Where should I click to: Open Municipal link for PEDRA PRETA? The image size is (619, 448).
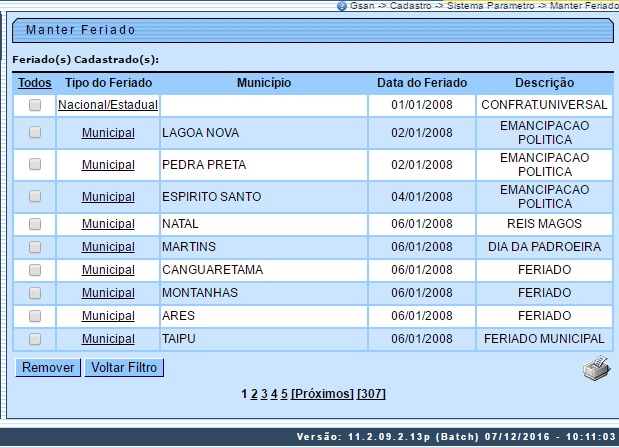point(108,165)
